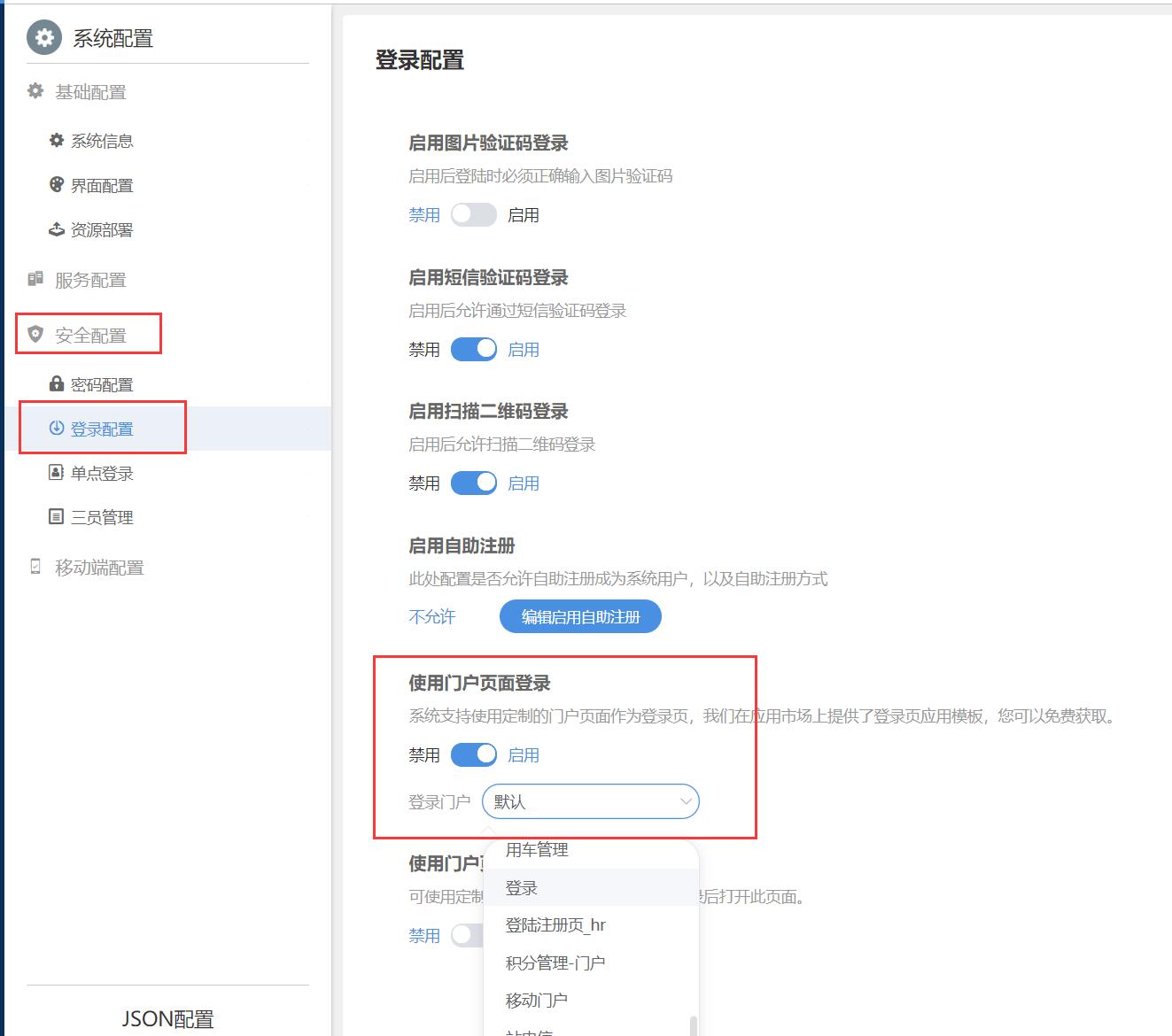This screenshot has width=1172, height=1036.
Task: Click the shield icon beside 安全配置
Action: (35, 334)
